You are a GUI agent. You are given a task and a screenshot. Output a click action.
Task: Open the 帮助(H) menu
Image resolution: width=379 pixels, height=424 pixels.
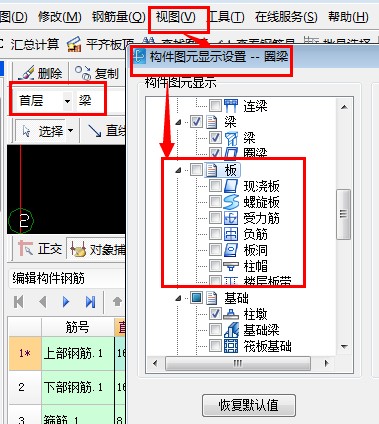coord(348,17)
